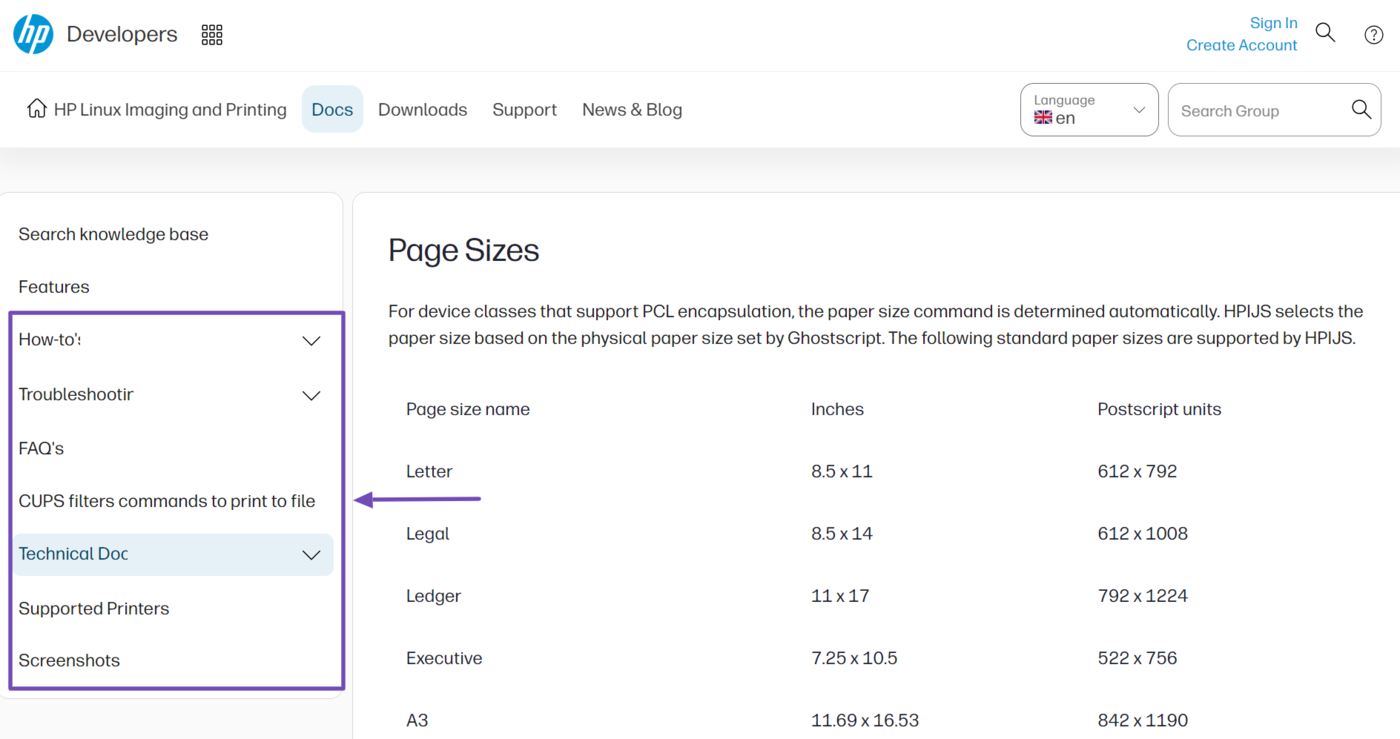Open the Support tab

click(524, 110)
